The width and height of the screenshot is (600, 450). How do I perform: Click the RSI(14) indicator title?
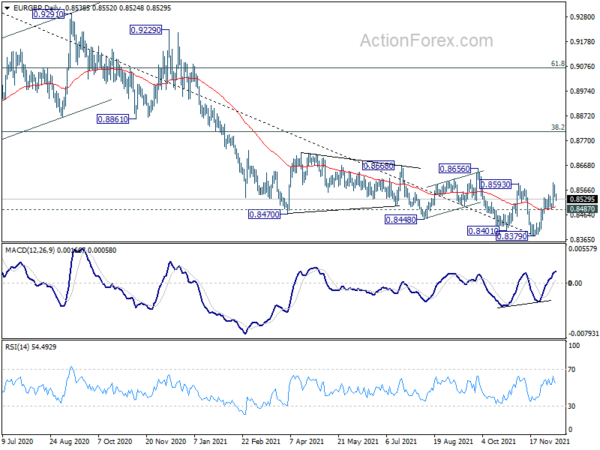click(x=16, y=347)
